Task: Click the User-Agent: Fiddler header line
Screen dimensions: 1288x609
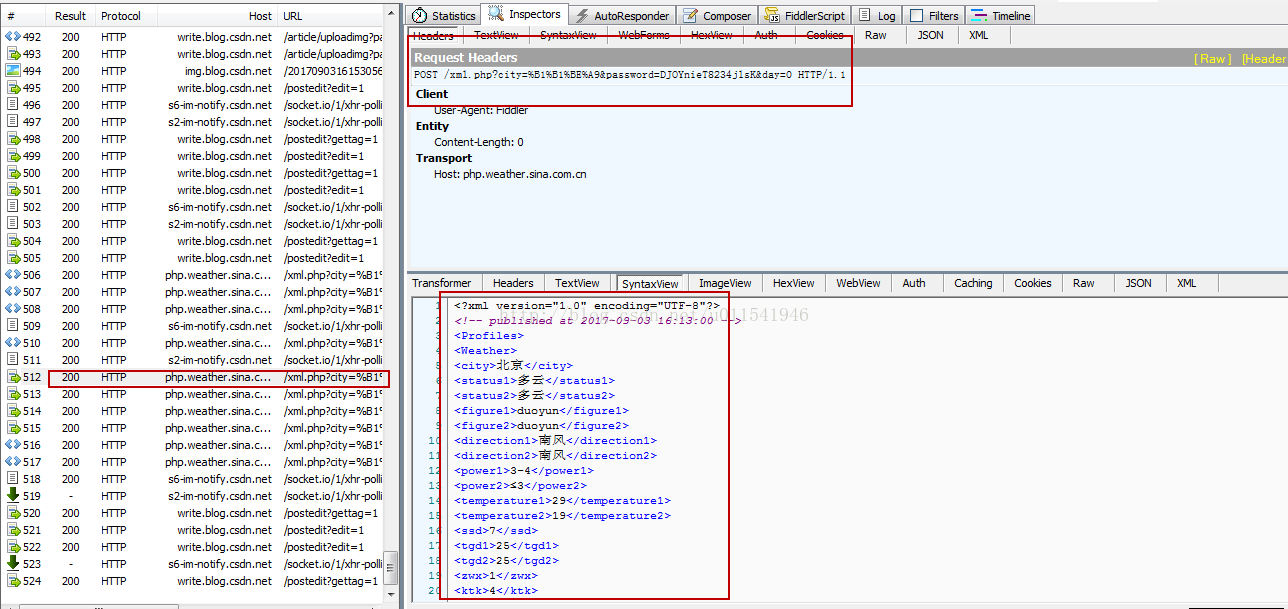Action: coord(481,110)
